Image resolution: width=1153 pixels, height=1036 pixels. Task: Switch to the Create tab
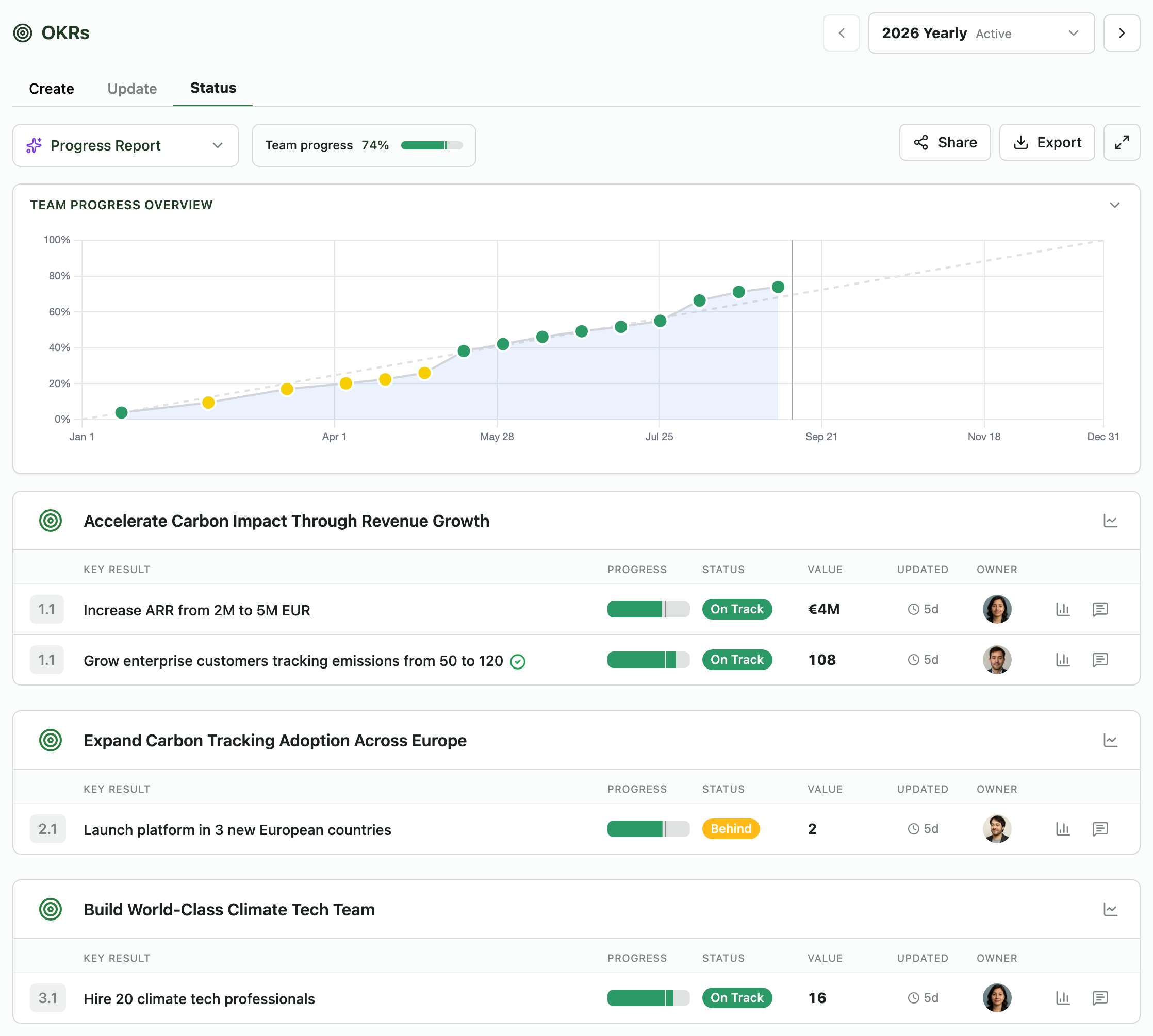point(51,89)
